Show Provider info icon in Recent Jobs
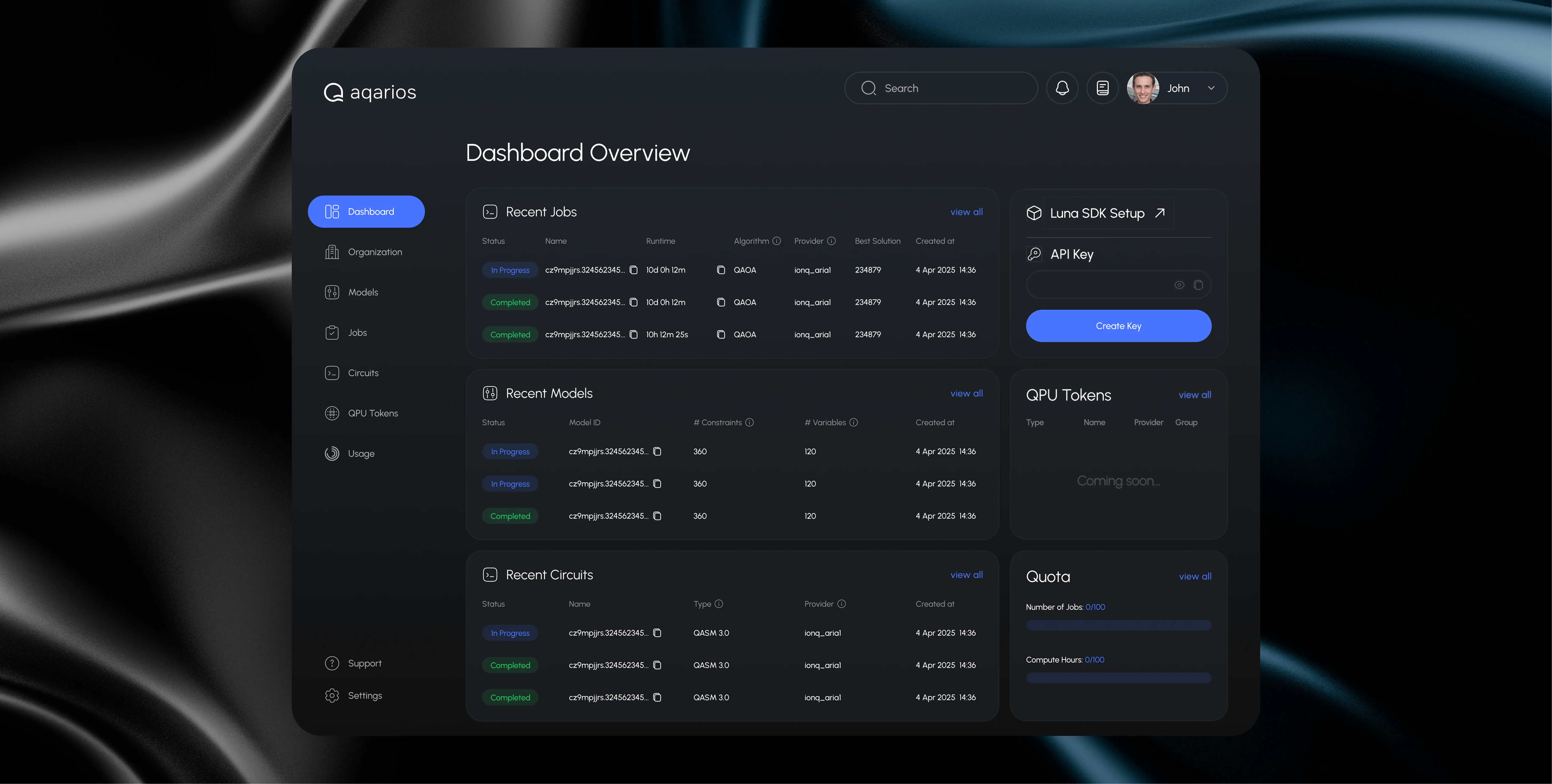The height and width of the screenshot is (784, 1552). tap(831, 241)
